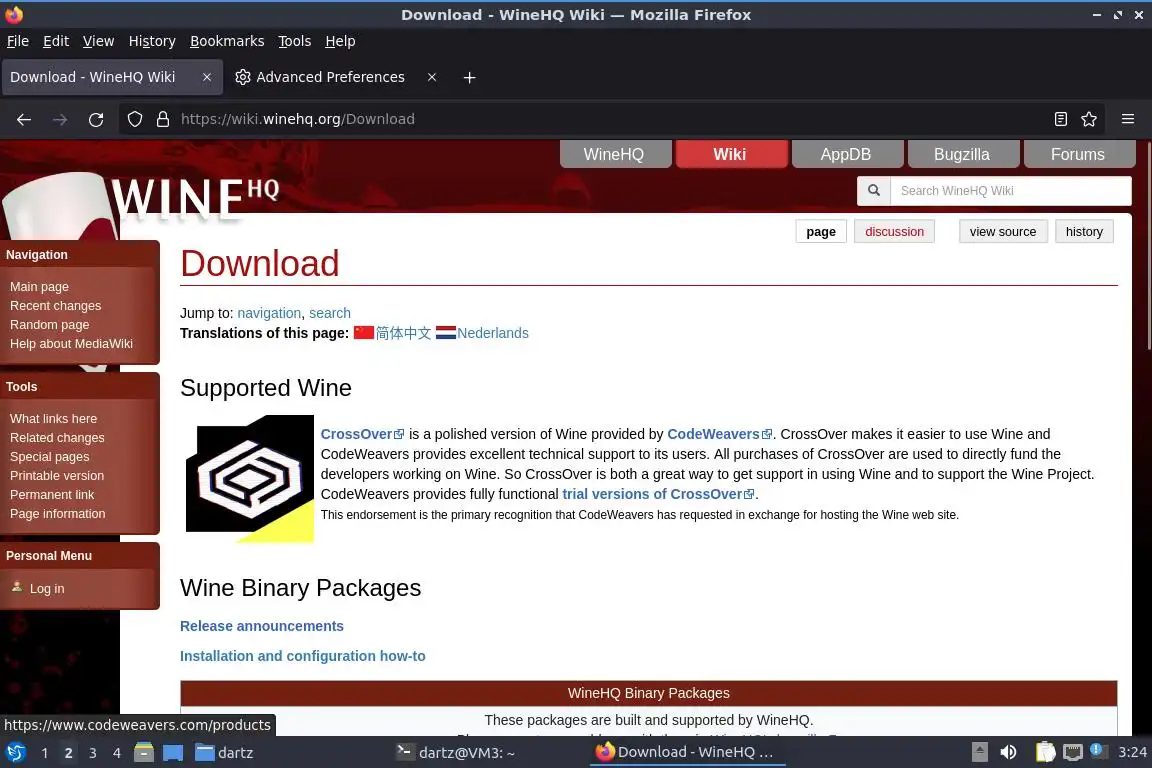Open the View menu

98,41
